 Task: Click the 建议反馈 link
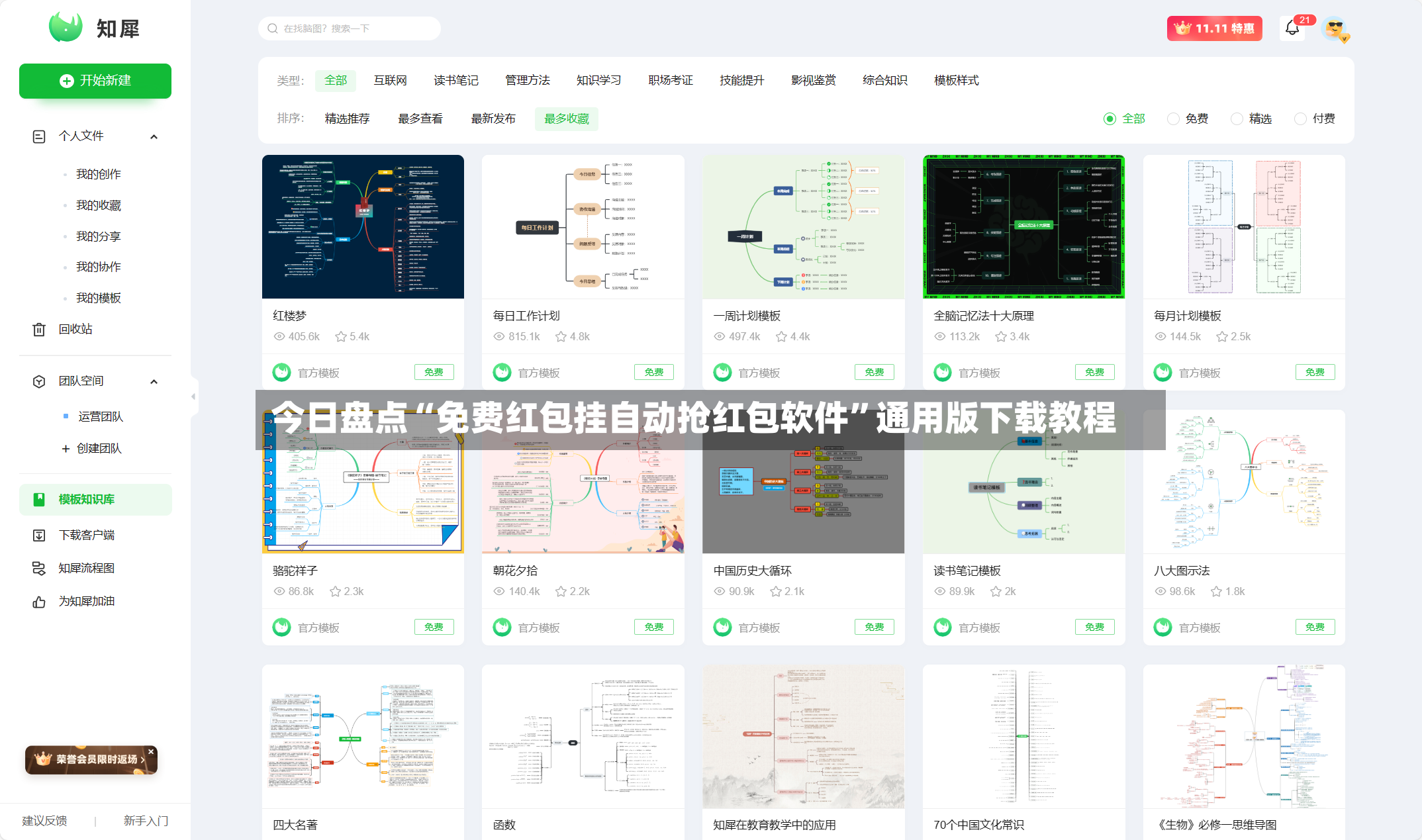click(x=44, y=821)
